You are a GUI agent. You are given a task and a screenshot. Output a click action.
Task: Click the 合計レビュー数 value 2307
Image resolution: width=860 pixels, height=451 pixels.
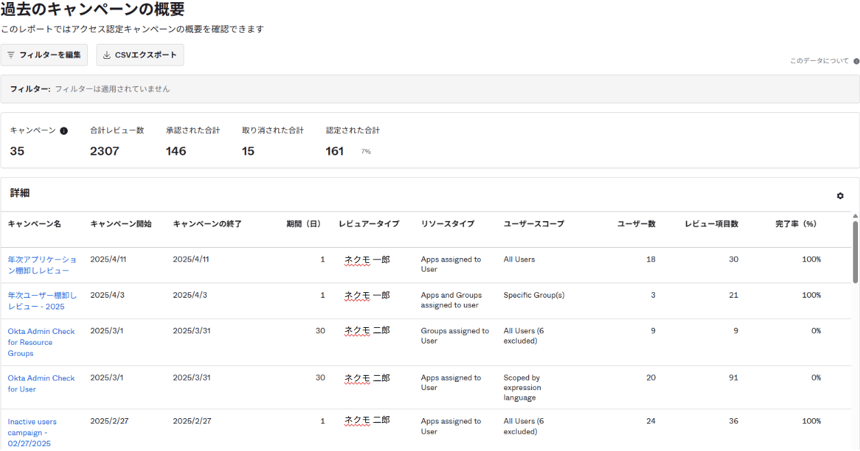(x=105, y=151)
